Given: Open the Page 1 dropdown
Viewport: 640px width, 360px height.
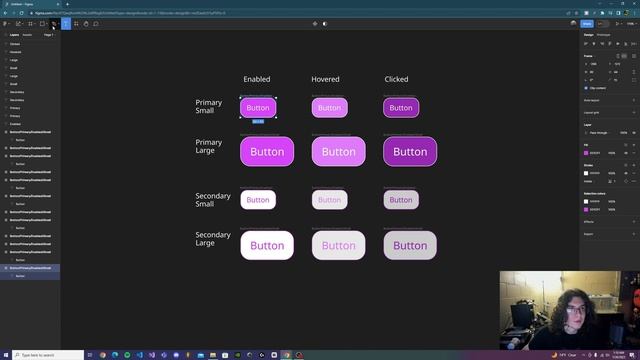Looking at the screenshot, I should tap(49, 35).
